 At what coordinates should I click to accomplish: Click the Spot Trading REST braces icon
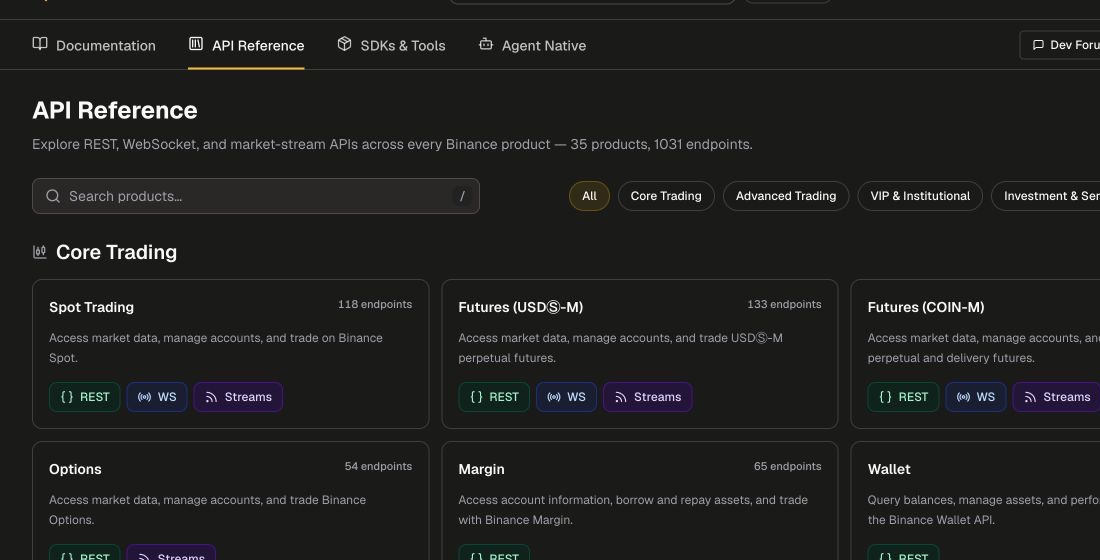[67, 396]
